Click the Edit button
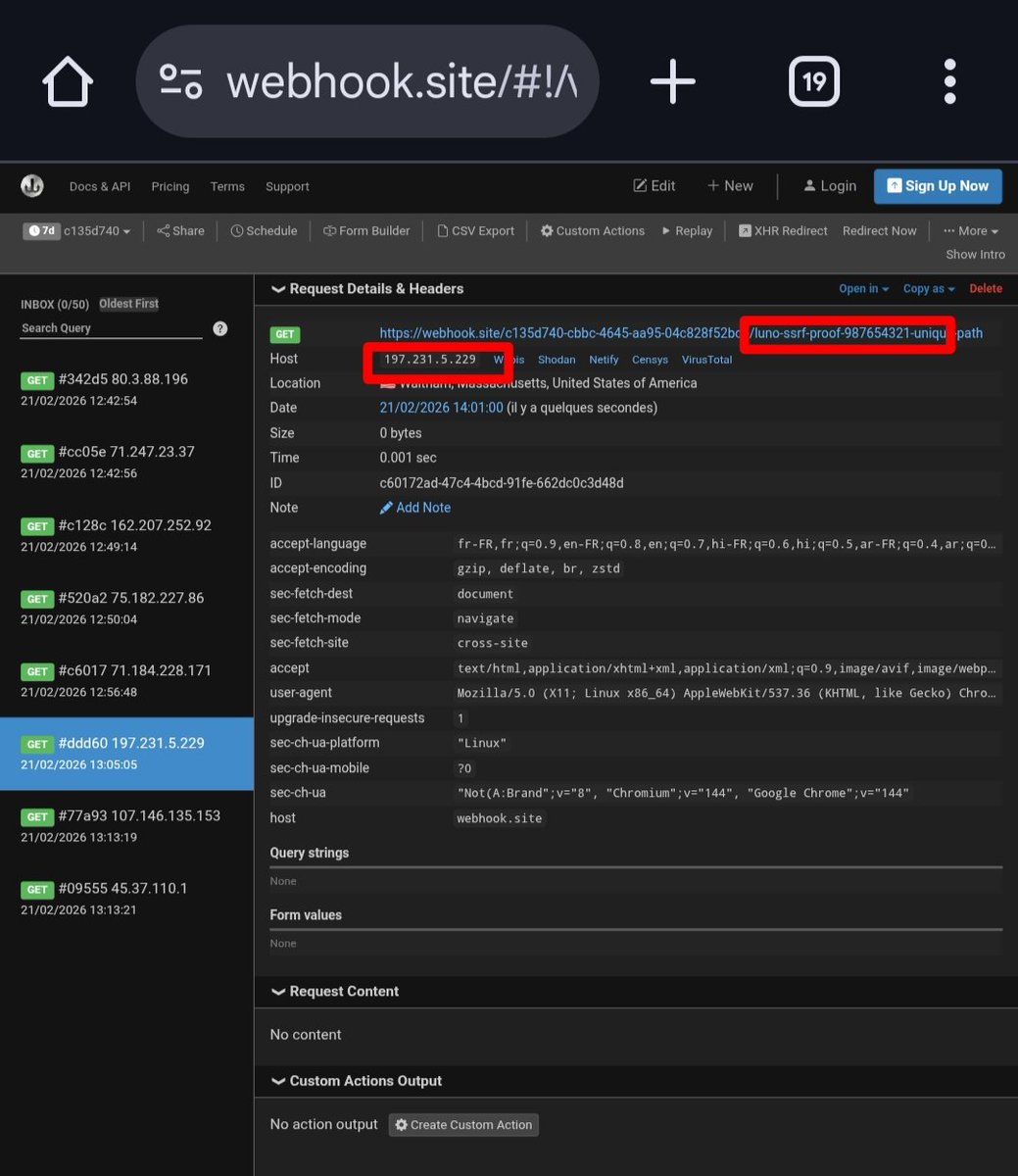This screenshot has width=1018, height=1176. tap(654, 185)
